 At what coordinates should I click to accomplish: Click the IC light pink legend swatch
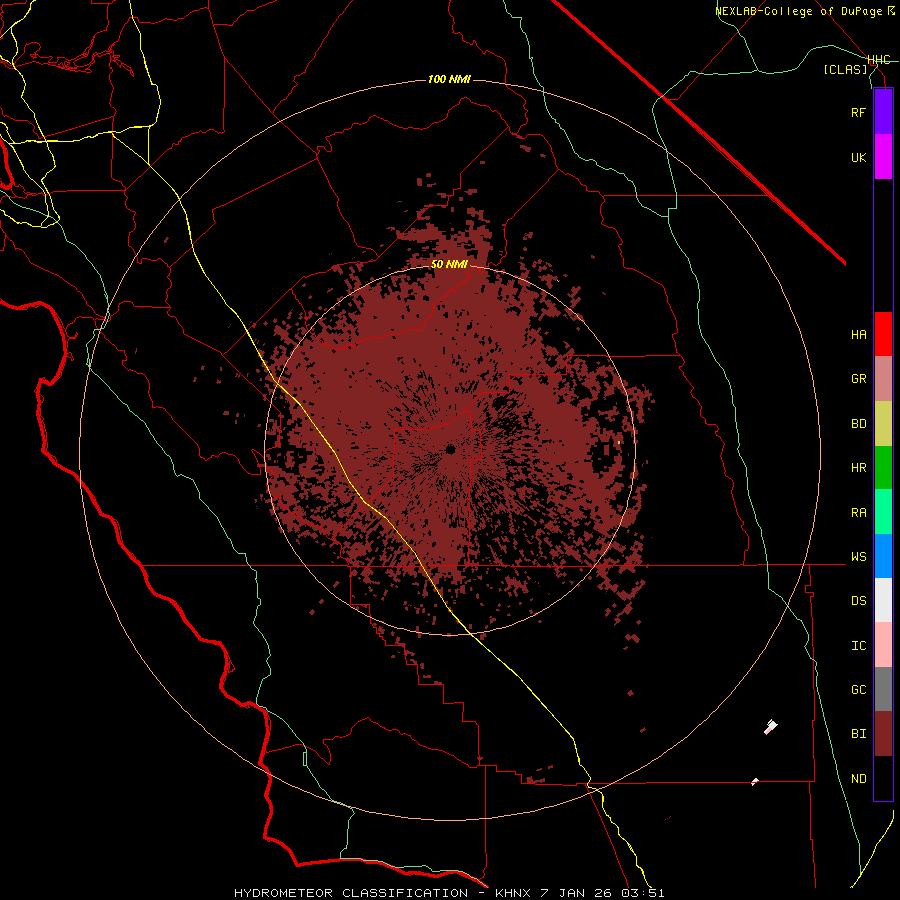point(883,645)
